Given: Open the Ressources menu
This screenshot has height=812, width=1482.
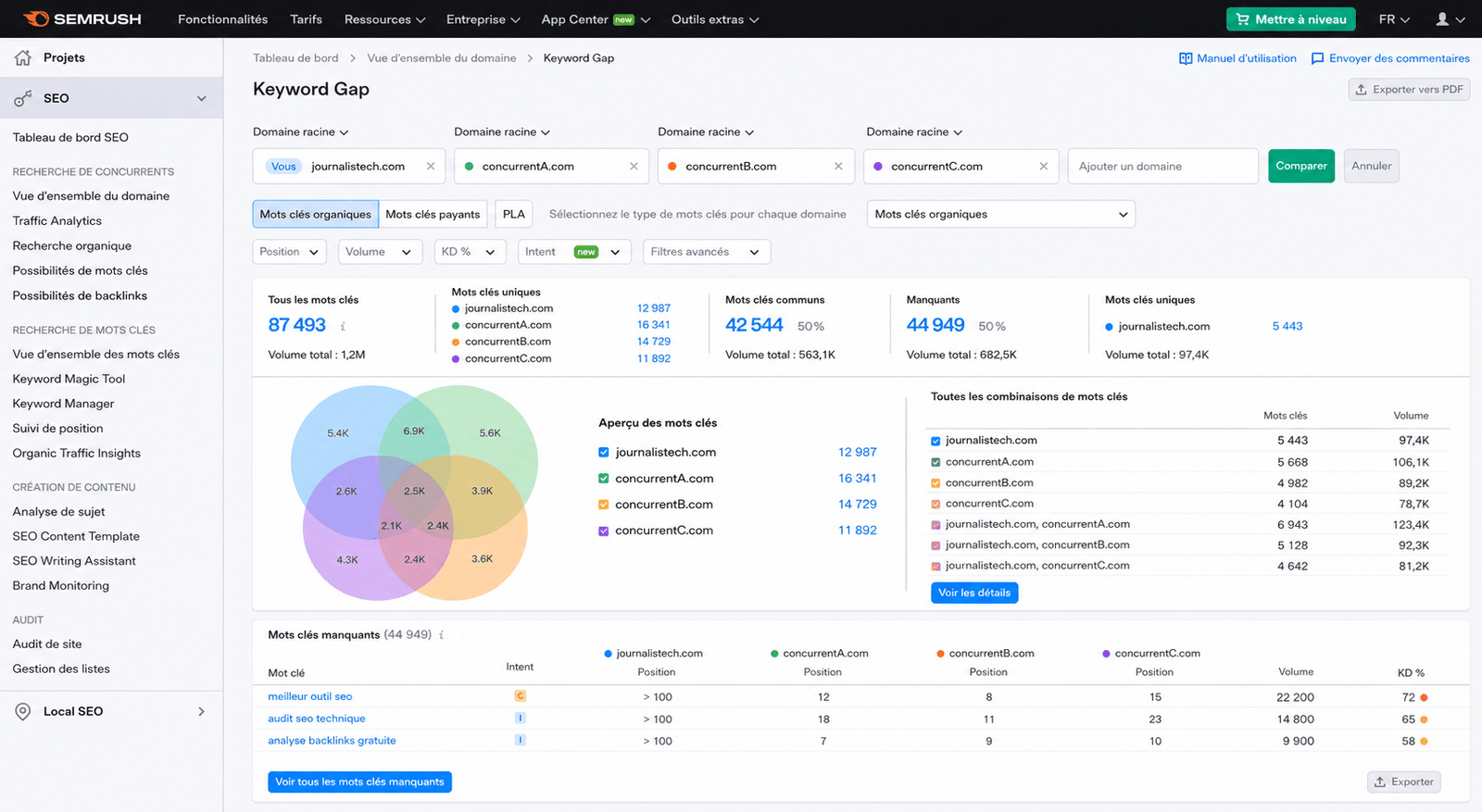Looking at the screenshot, I should 384,19.
